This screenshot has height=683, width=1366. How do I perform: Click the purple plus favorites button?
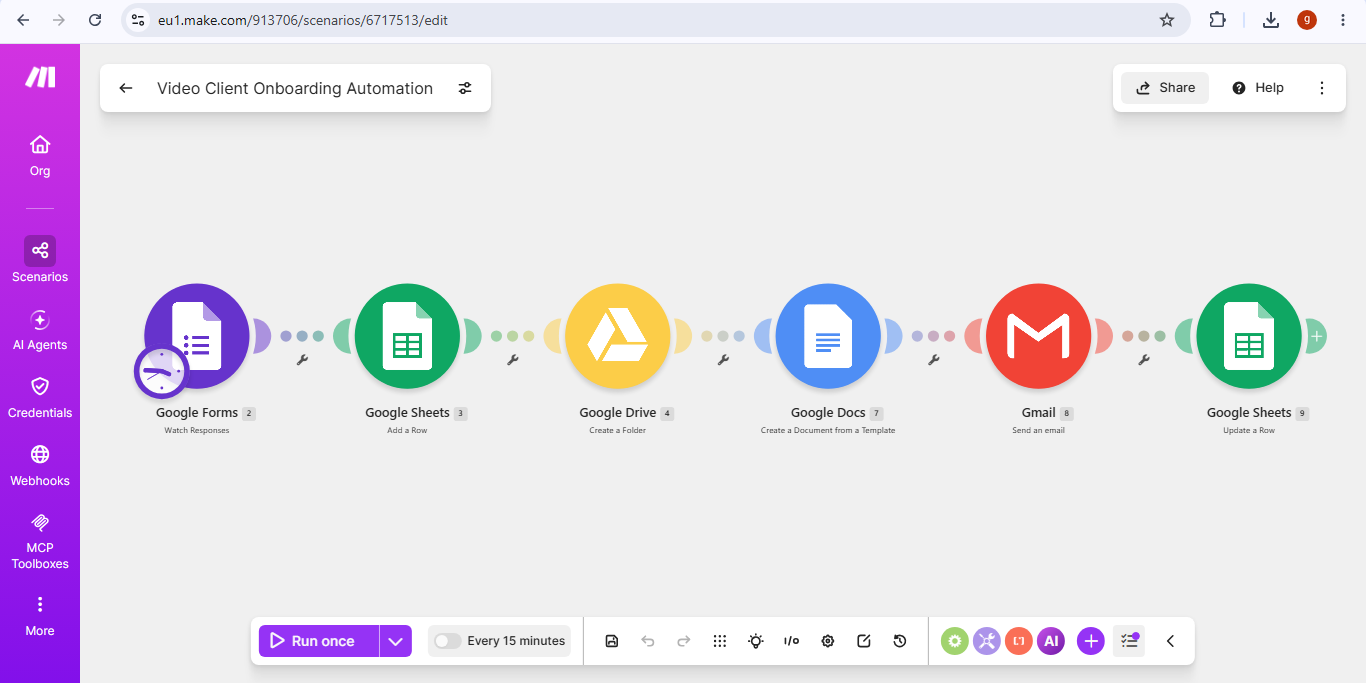(1091, 641)
